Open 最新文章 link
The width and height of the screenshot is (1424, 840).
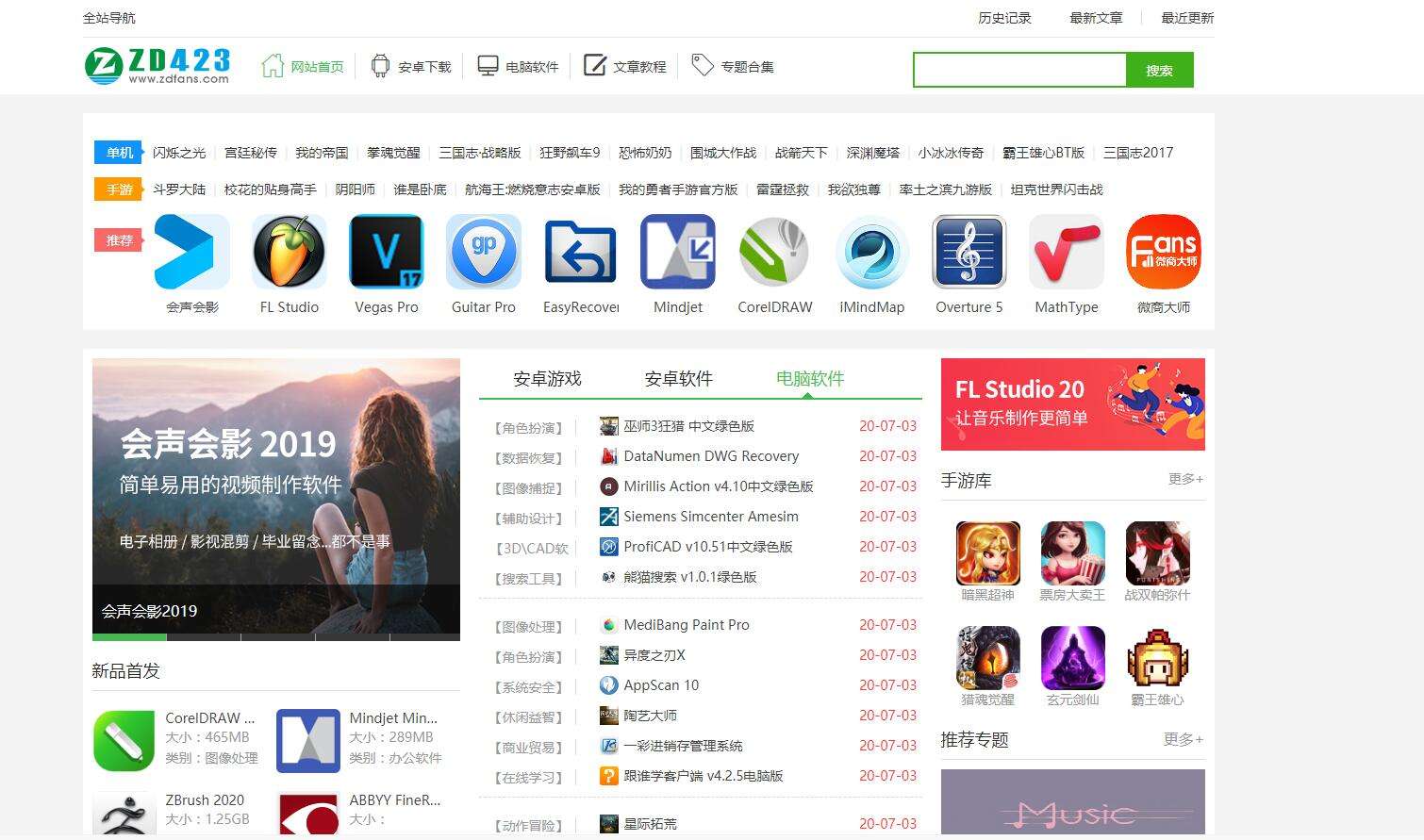pos(1096,18)
